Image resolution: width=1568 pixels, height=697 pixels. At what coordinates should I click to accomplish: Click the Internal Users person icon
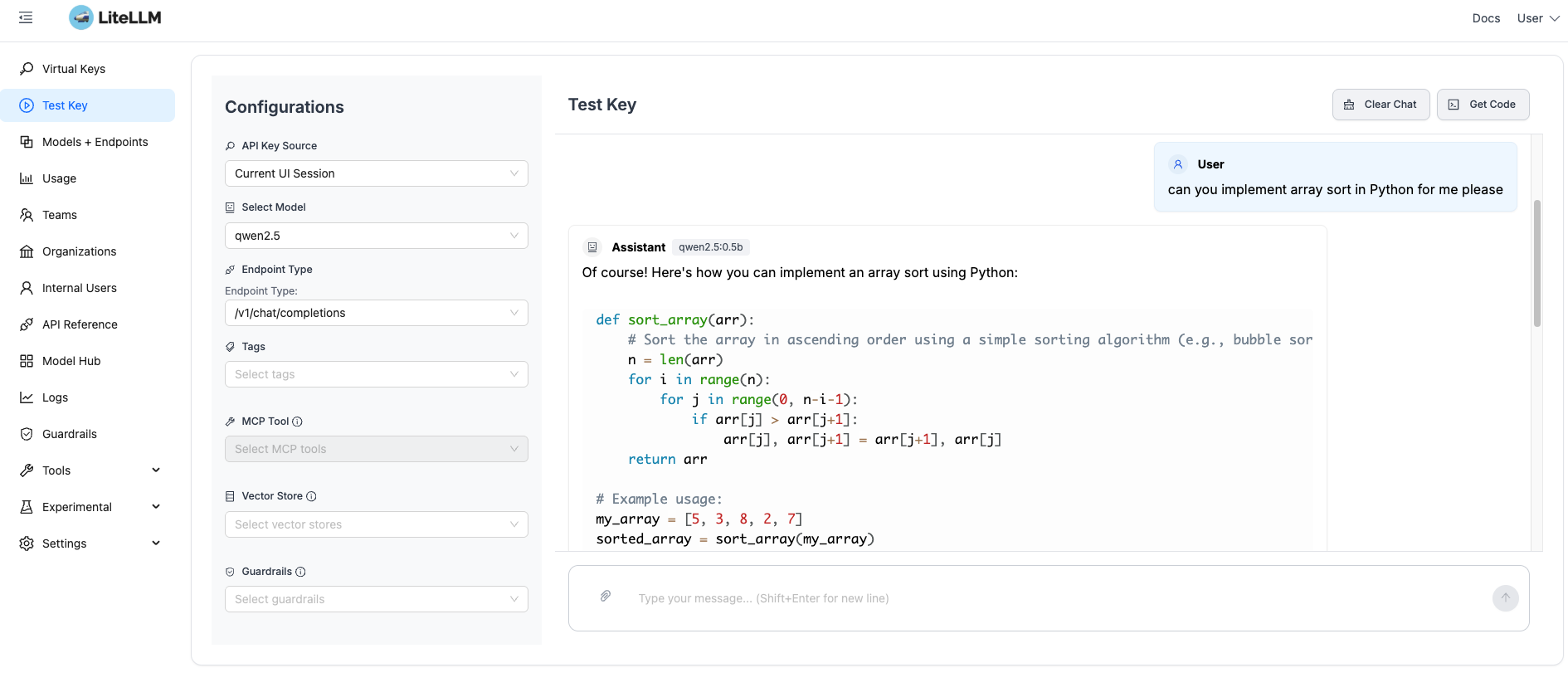(x=27, y=288)
